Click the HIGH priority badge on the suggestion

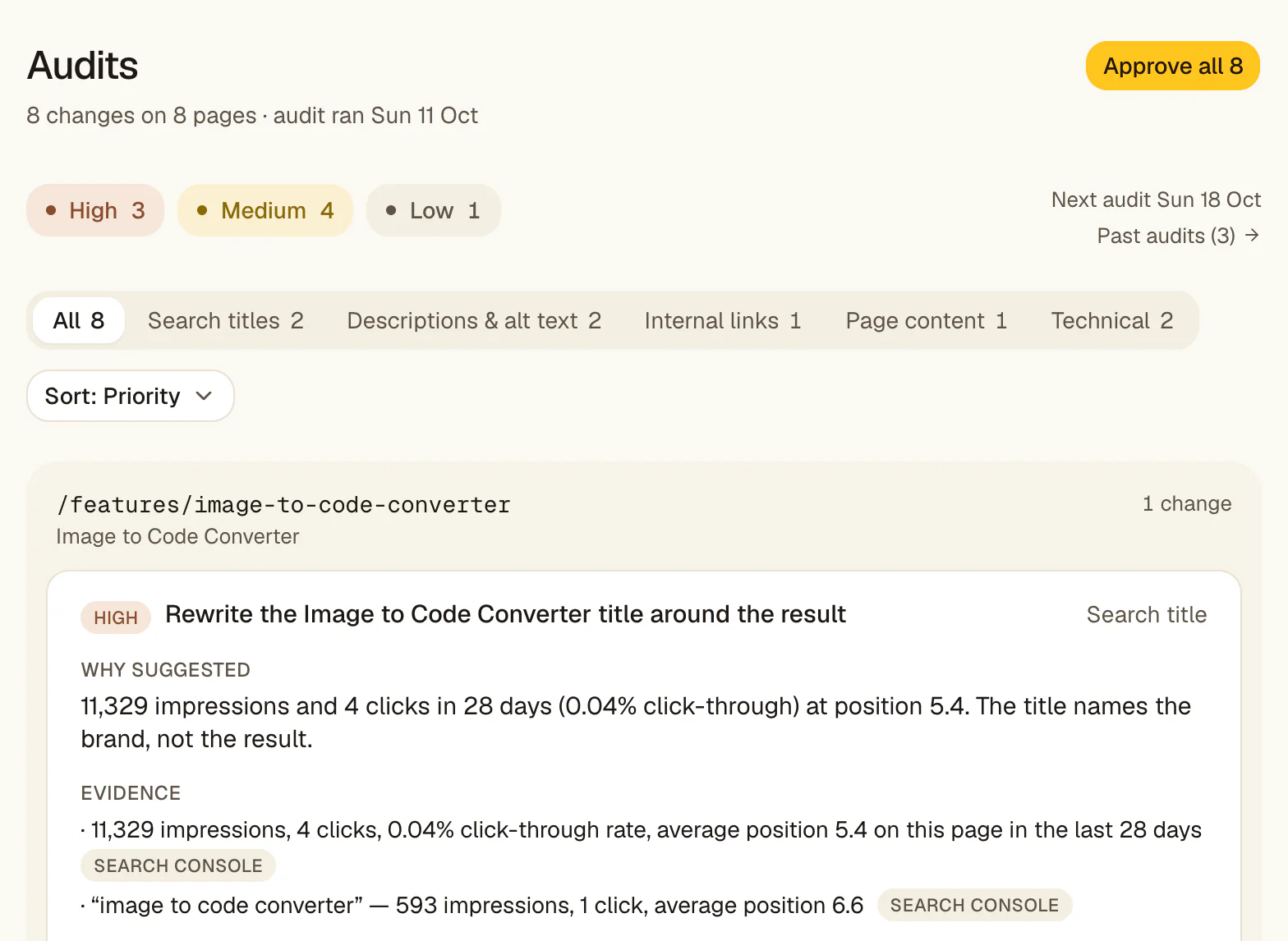116,617
